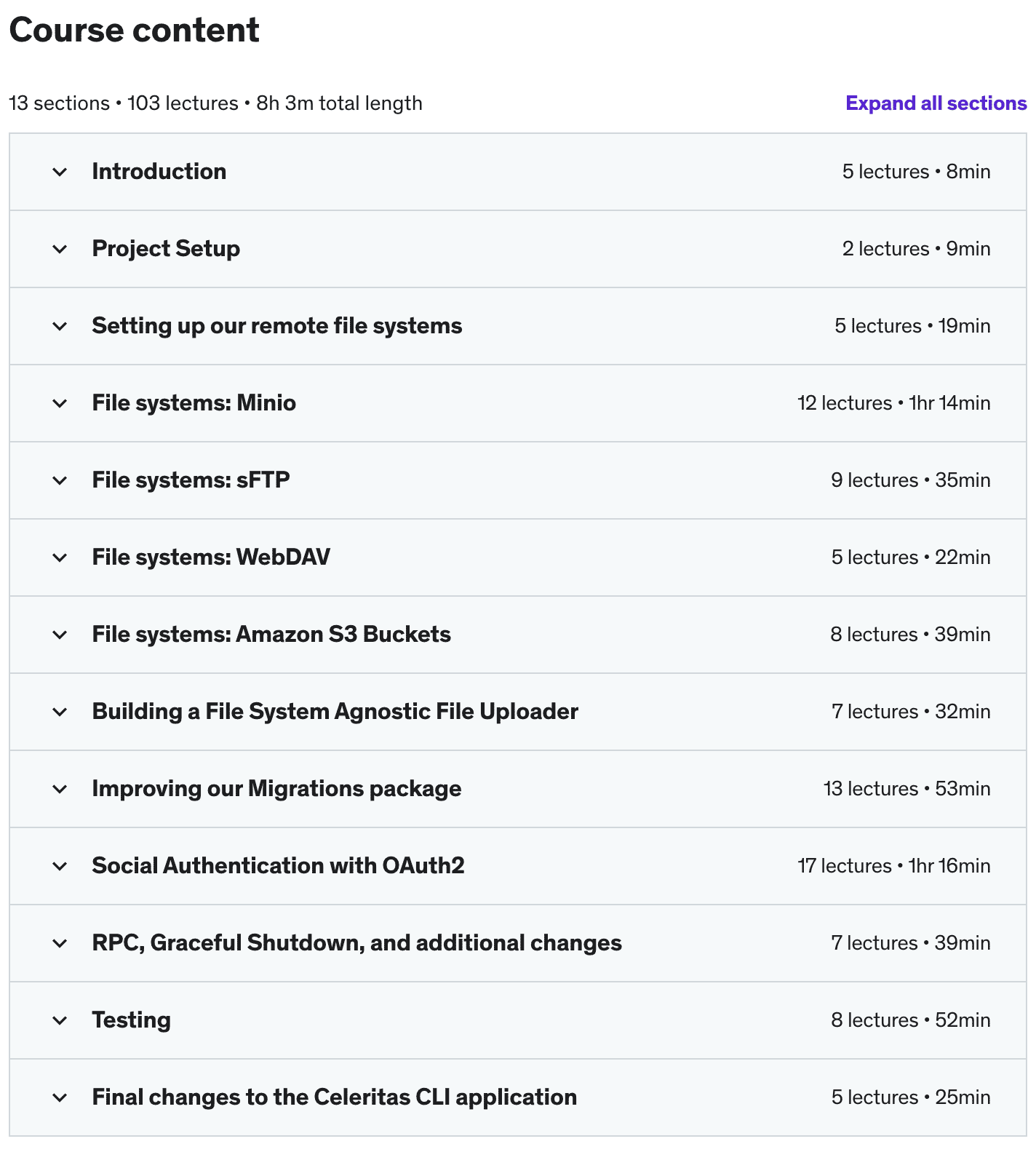
Task: Expand Social Authentication with OAuth2 section
Action: pyautogui.click(x=278, y=866)
